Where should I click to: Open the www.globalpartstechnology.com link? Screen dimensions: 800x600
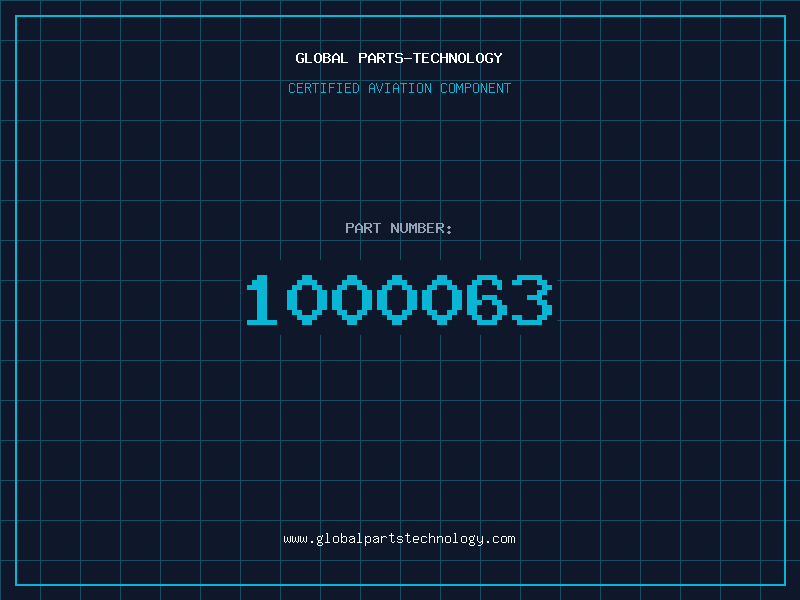(399, 539)
